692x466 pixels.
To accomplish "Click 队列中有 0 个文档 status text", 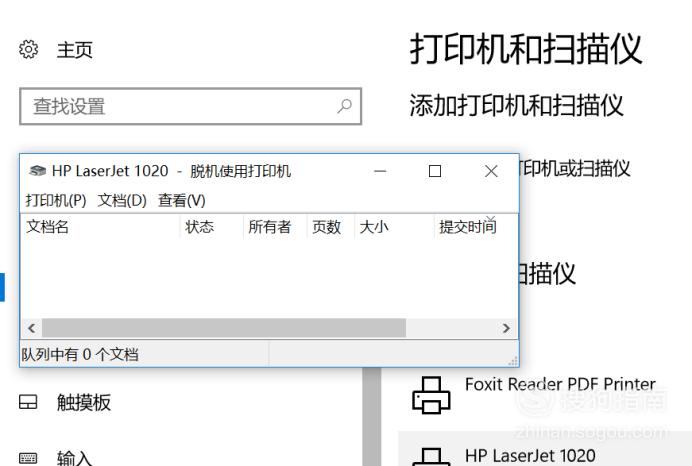I will tap(80, 354).
